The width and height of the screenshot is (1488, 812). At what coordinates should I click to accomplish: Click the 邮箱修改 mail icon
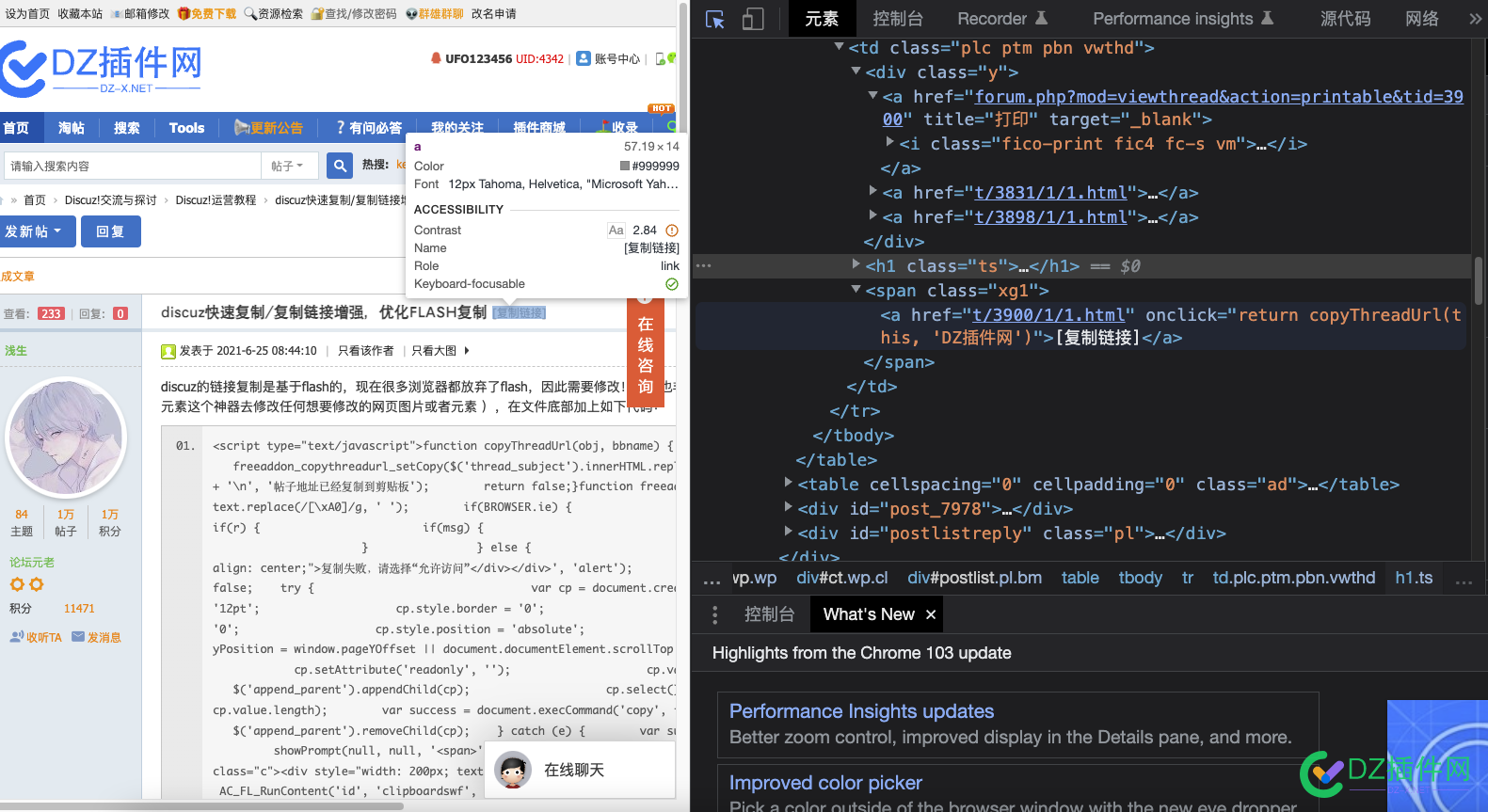(x=117, y=13)
